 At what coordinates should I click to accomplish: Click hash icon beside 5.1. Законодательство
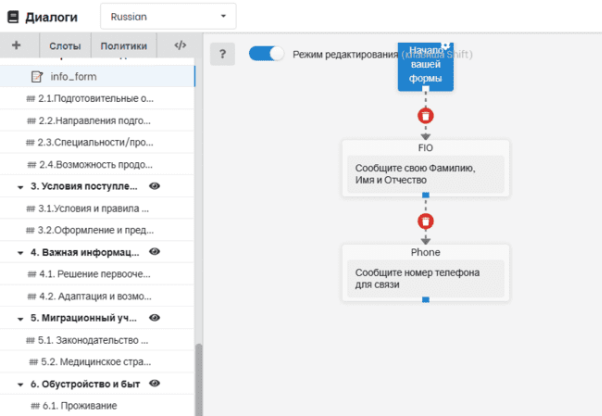(x=31, y=341)
